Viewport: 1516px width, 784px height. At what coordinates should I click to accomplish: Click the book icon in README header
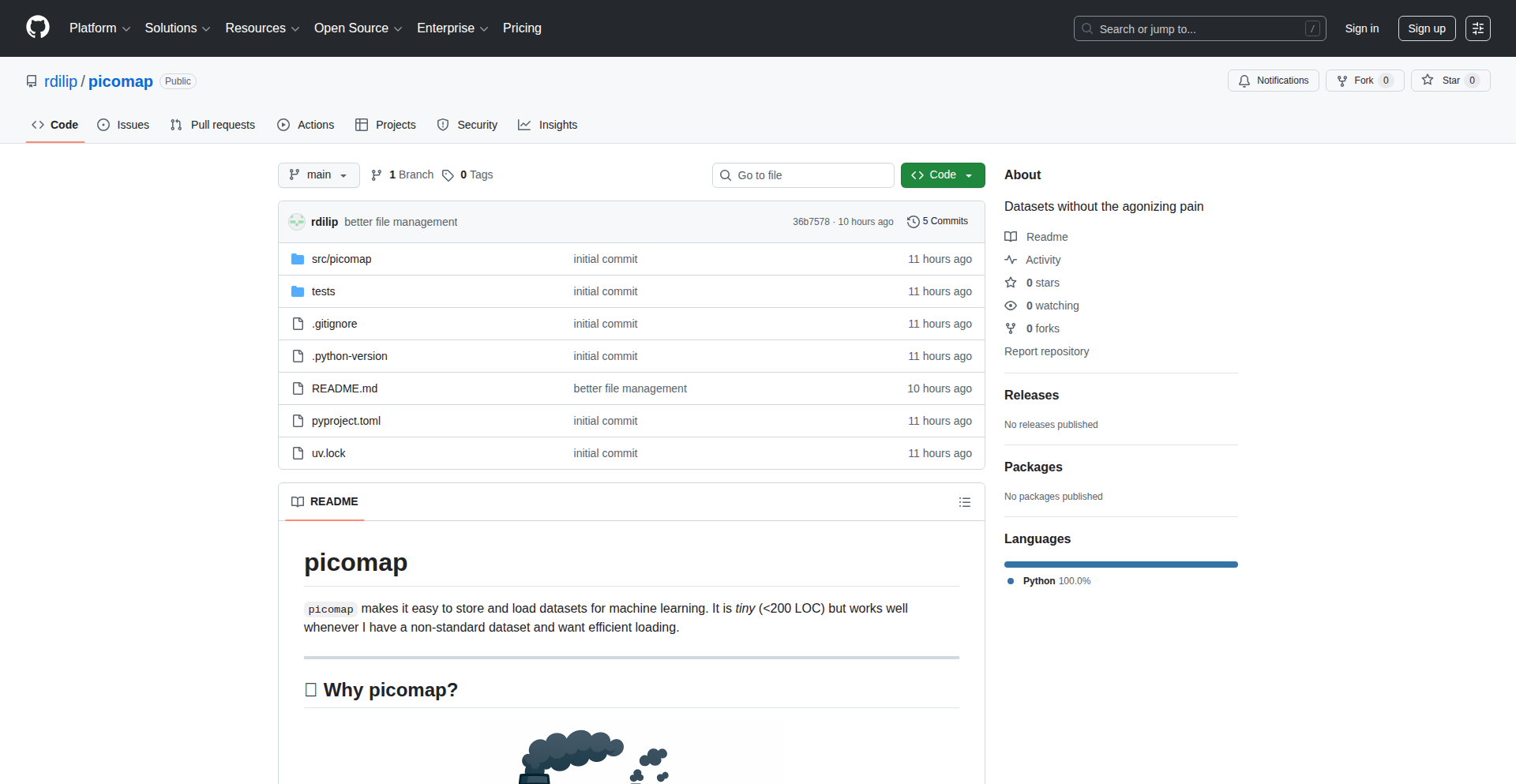pos(298,502)
